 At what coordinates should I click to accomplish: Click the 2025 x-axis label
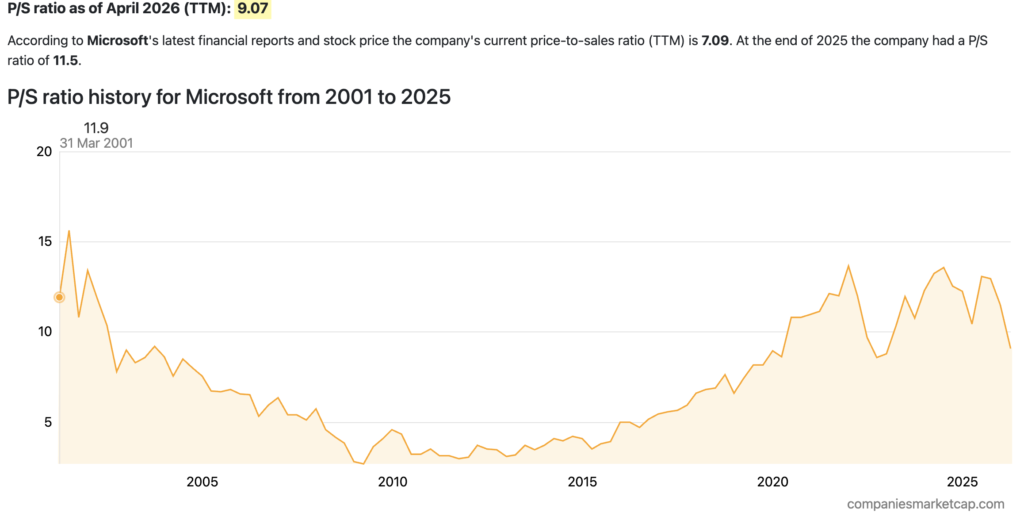click(962, 482)
